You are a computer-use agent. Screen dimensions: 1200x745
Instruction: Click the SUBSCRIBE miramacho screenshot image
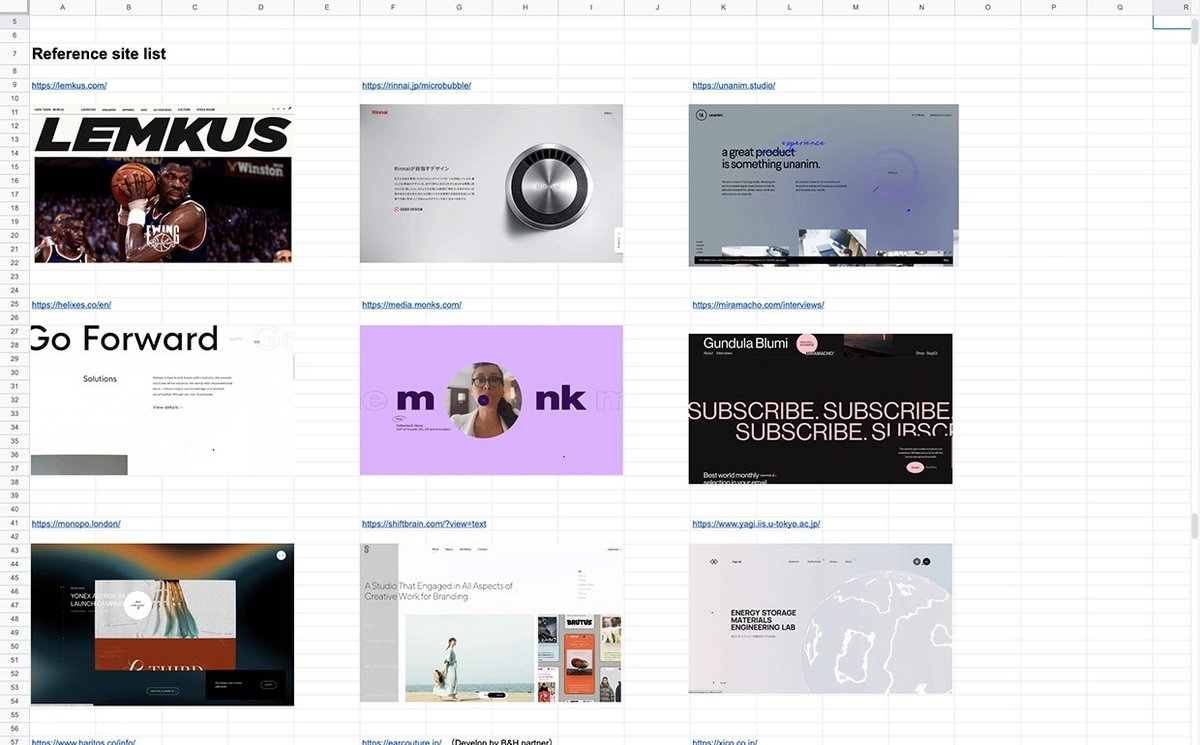(820, 408)
